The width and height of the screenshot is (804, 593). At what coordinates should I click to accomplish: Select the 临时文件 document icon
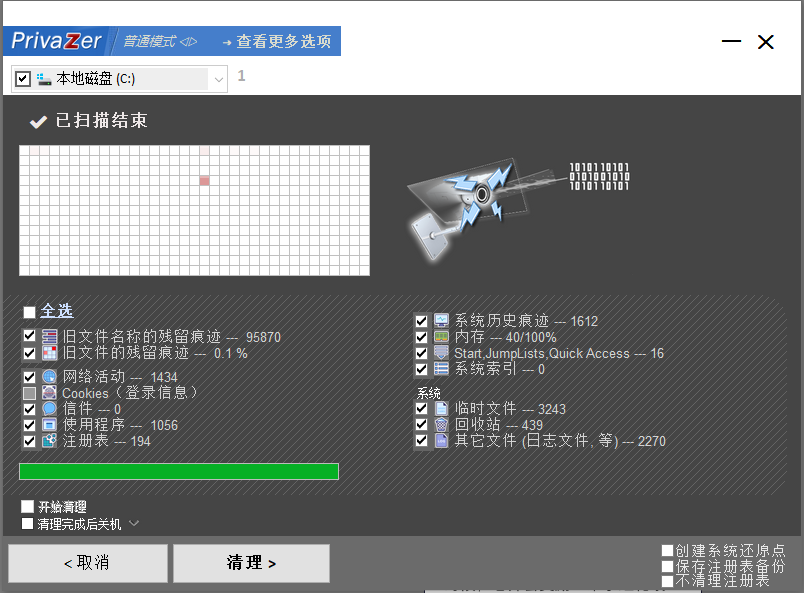pyautogui.click(x=442, y=408)
